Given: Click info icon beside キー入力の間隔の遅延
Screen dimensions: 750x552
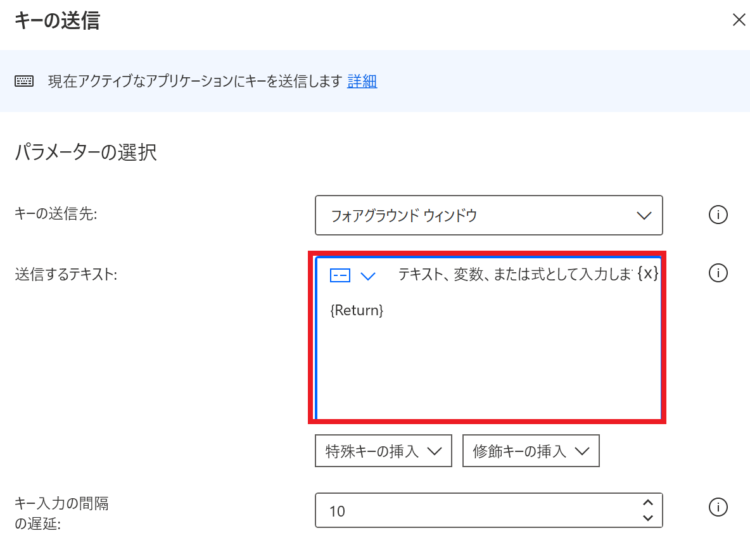Looking at the screenshot, I should click(718, 507).
